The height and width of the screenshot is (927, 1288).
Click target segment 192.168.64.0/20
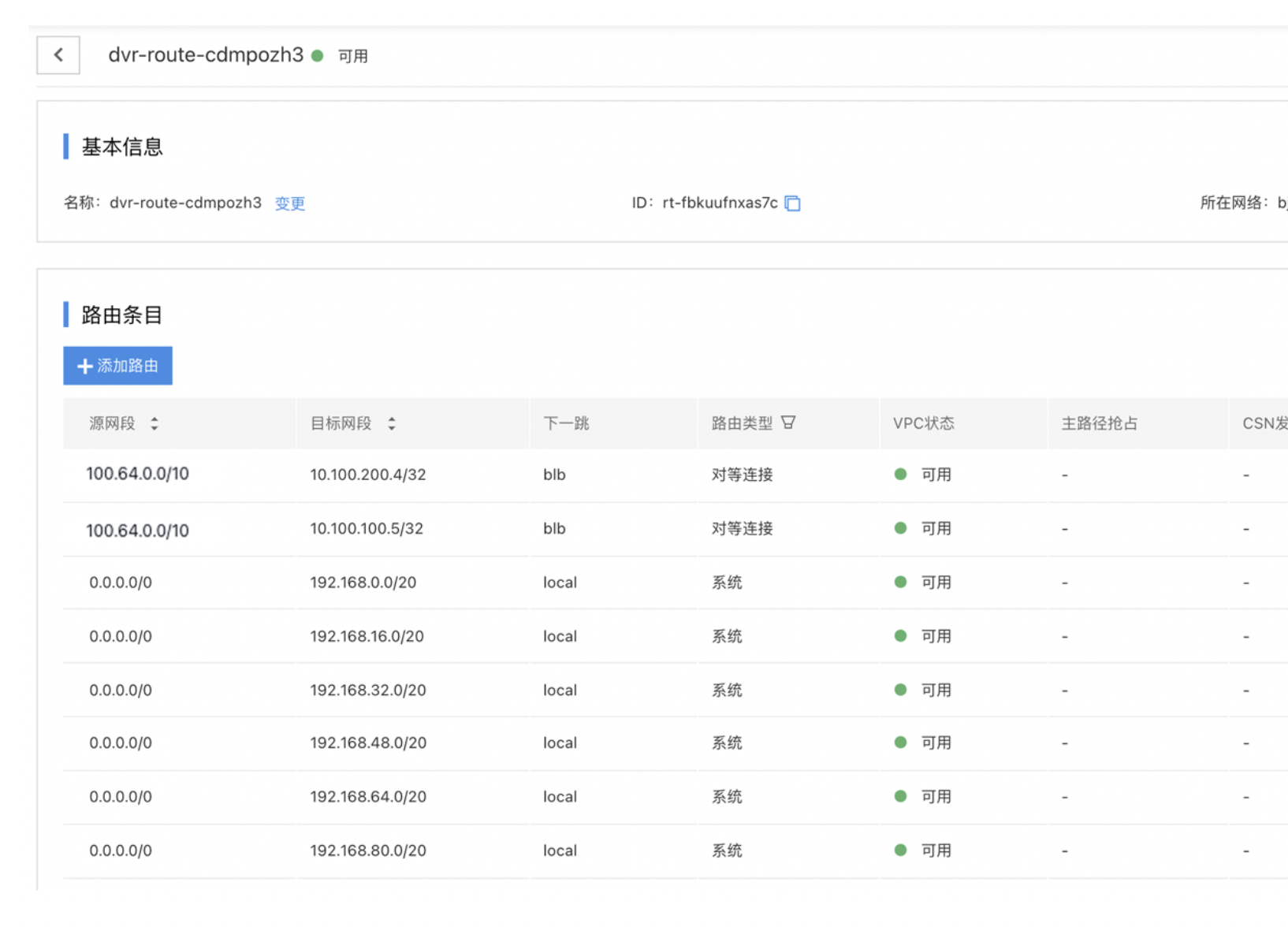tap(368, 796)
